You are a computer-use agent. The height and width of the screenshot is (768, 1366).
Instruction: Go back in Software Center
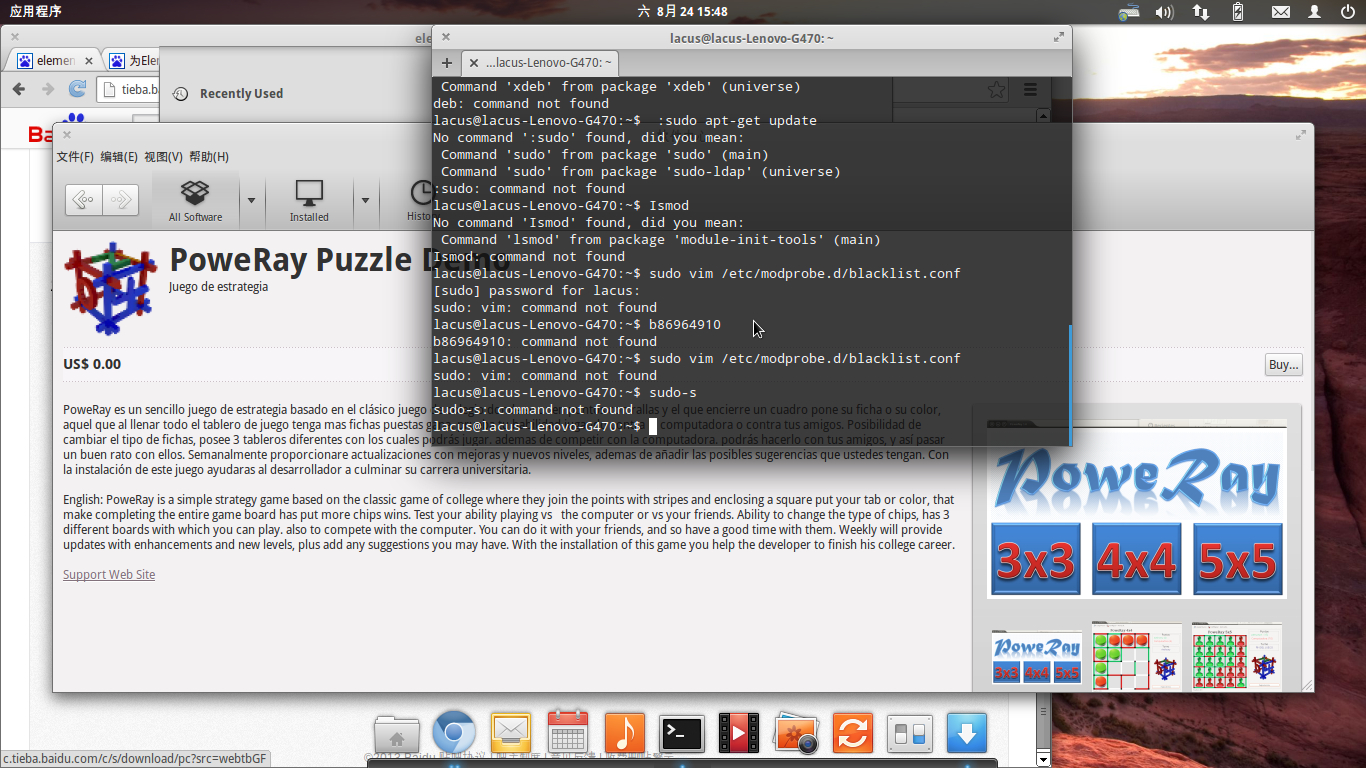coord(84,200)
